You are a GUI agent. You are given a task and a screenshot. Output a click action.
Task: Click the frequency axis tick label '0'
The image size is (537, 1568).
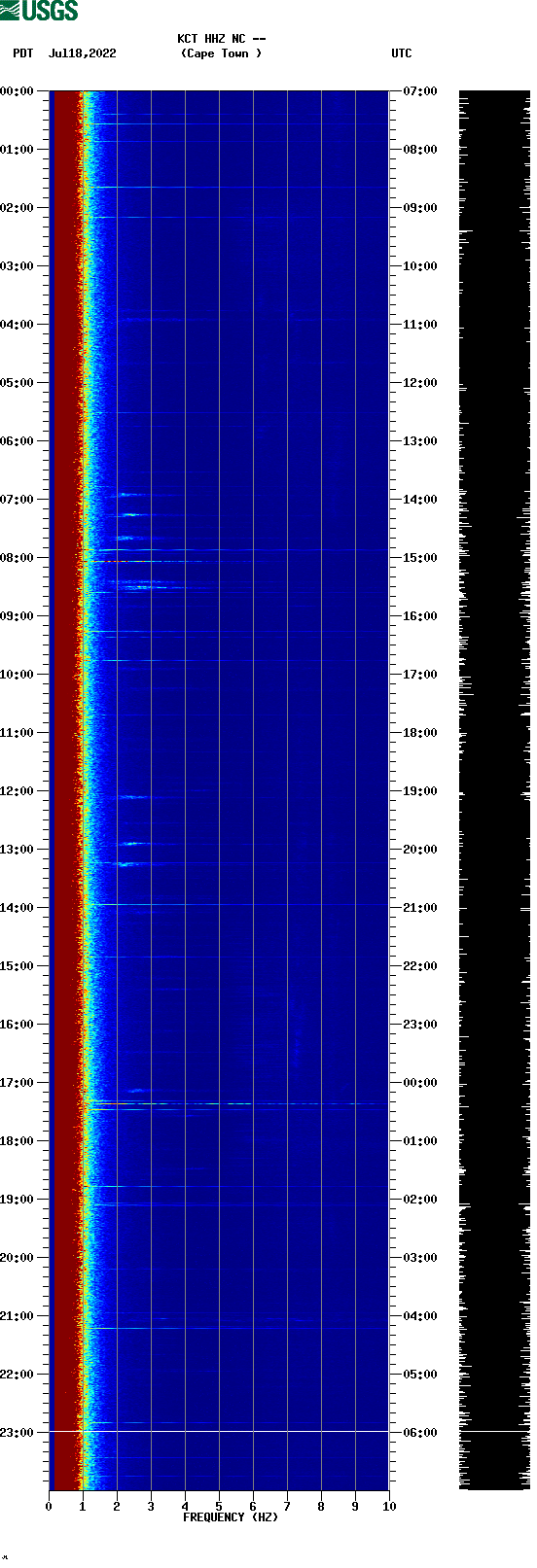tap(49, 1507)
